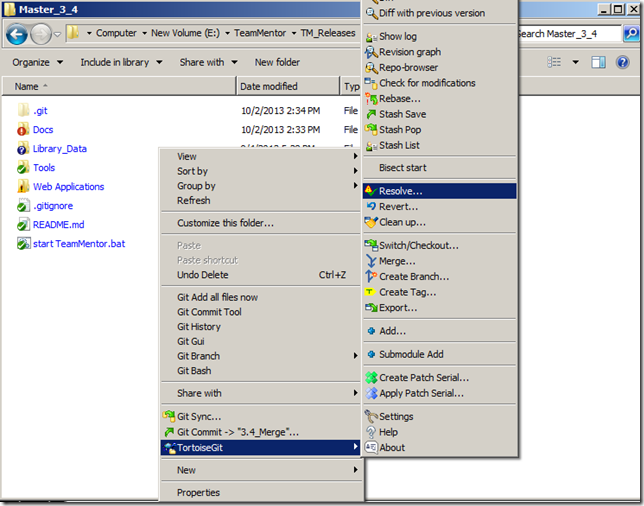Click the Apply Patch Serial icon
This screenshot has height=506, width=644.
click(371, 393)
